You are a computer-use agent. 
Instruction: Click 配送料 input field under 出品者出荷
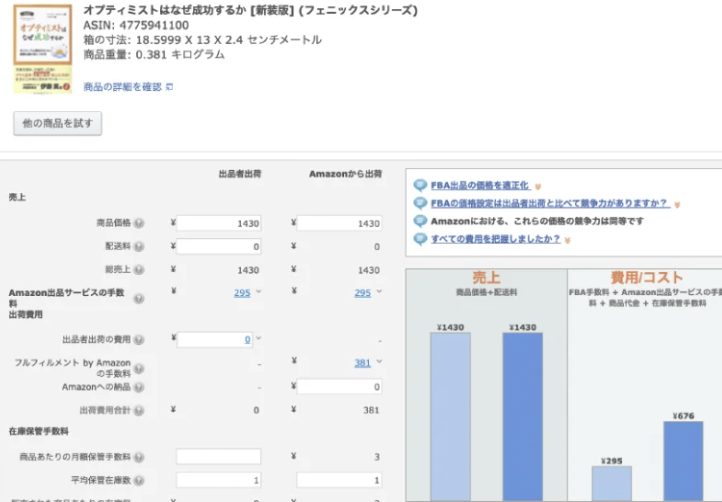click(x=219, y=246)
